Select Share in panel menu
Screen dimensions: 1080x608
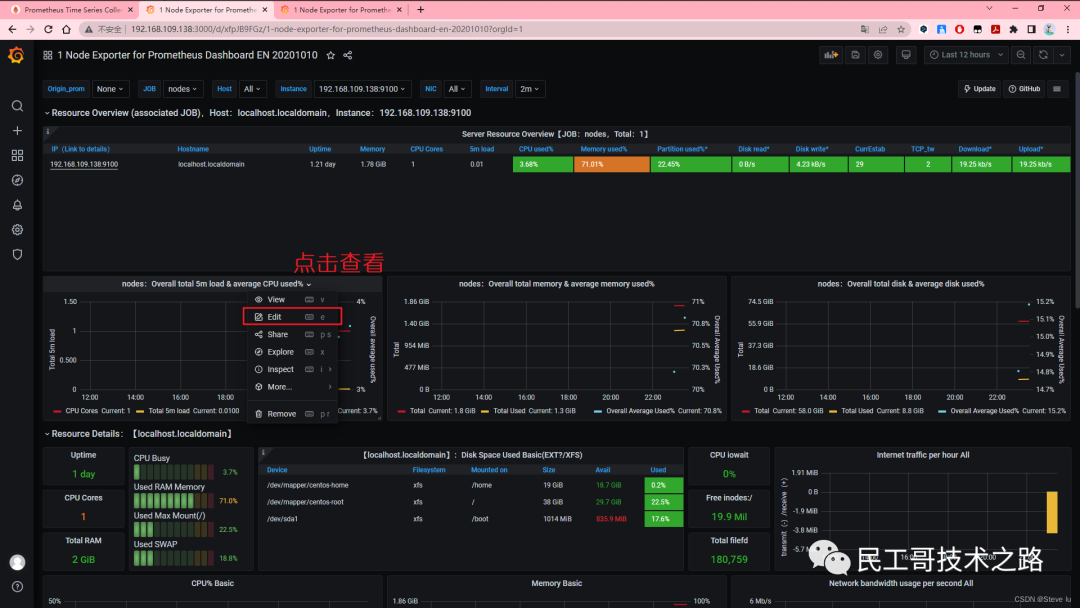[293, 335]
